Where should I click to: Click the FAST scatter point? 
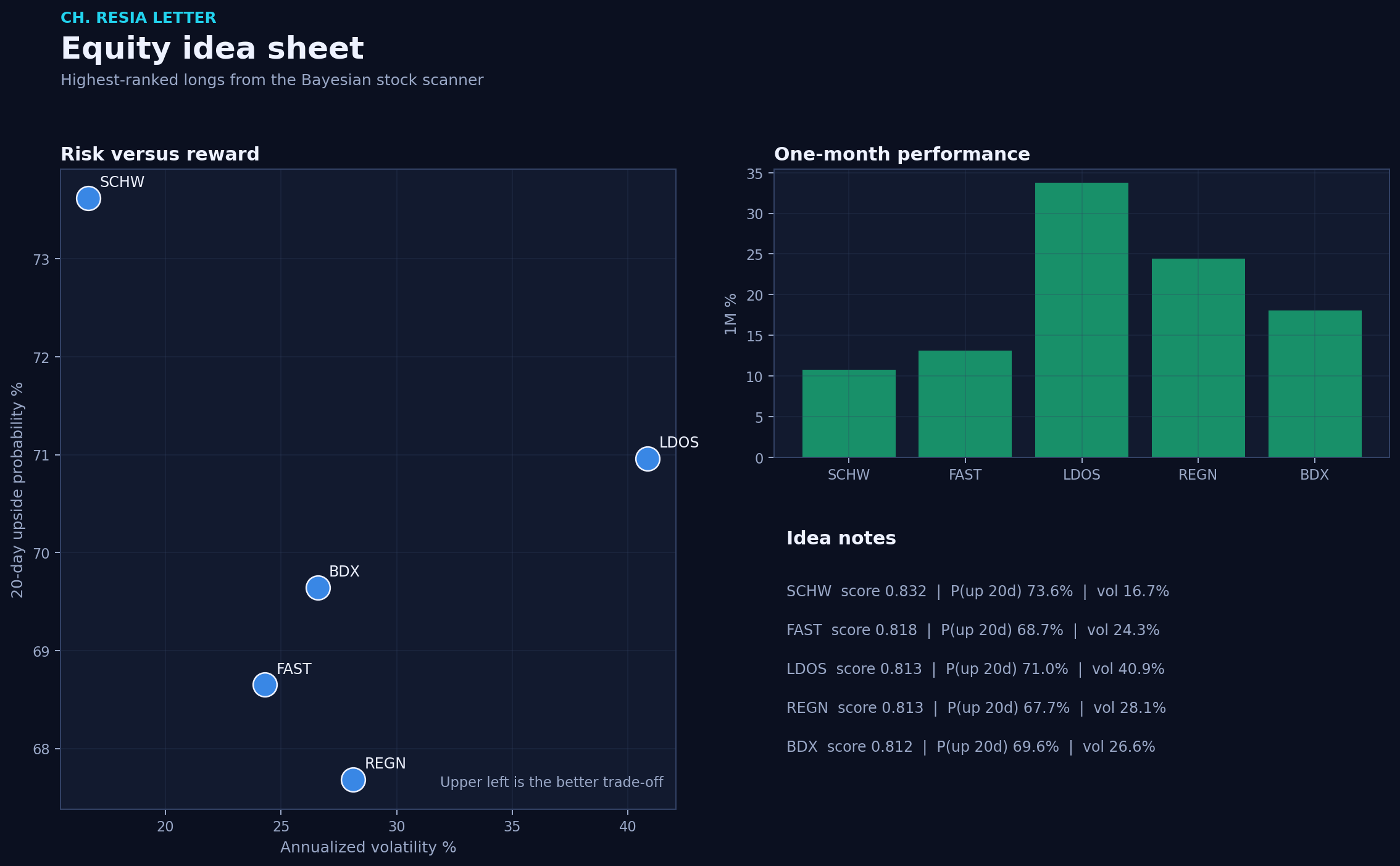click(265, 685)
